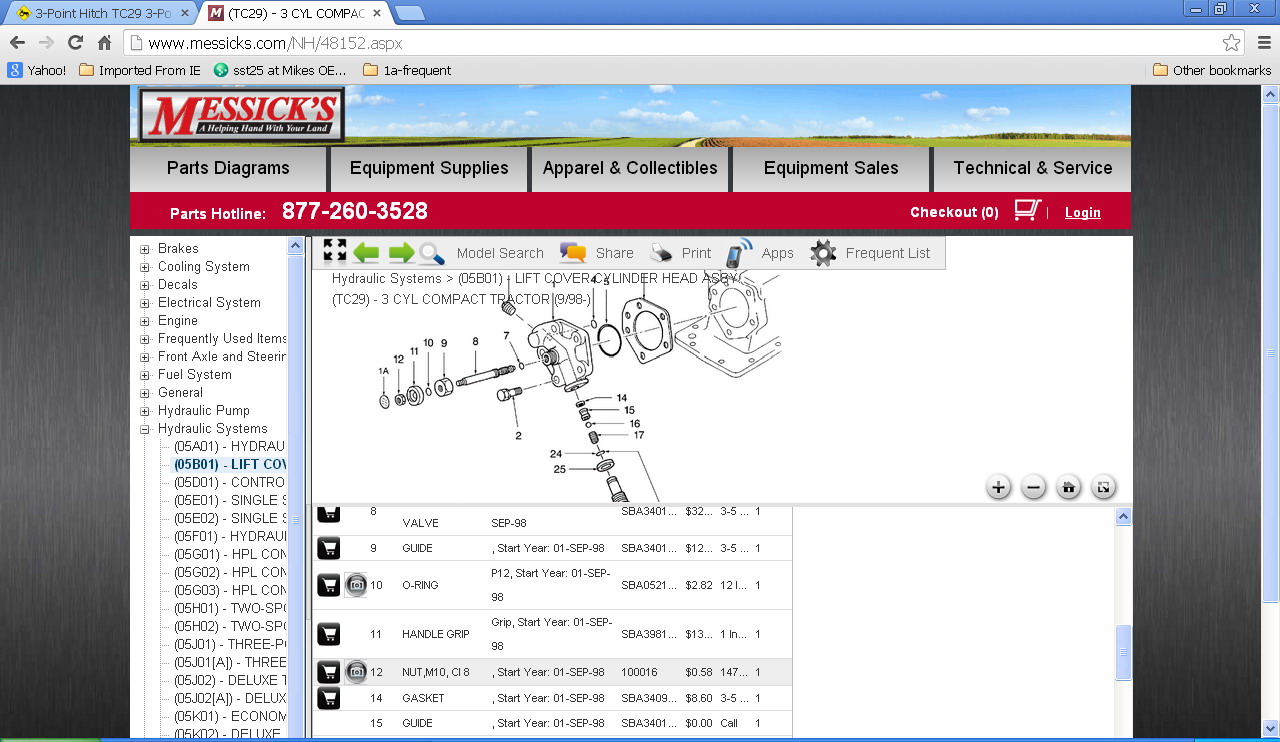Go to previous diagram with green left arrow

click(x=366, y=253)
